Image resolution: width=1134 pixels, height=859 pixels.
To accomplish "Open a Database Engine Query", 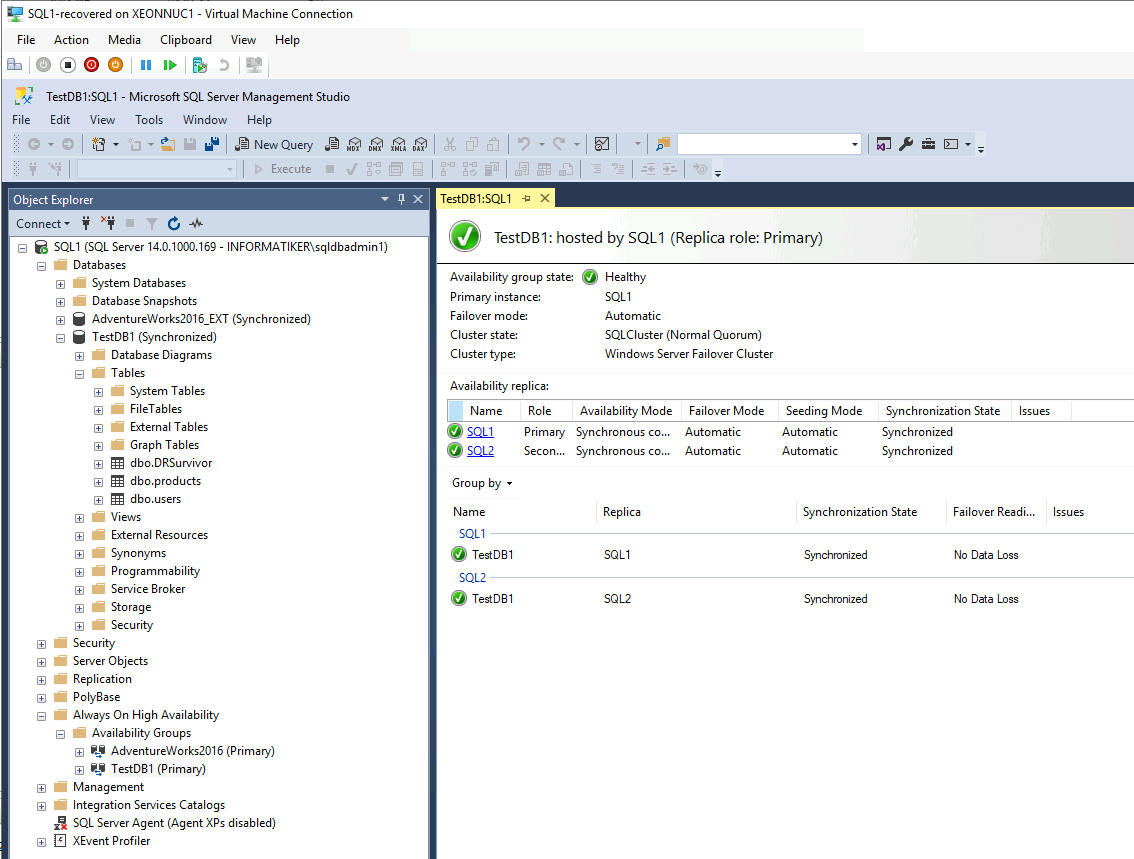I will click(332, 145).
